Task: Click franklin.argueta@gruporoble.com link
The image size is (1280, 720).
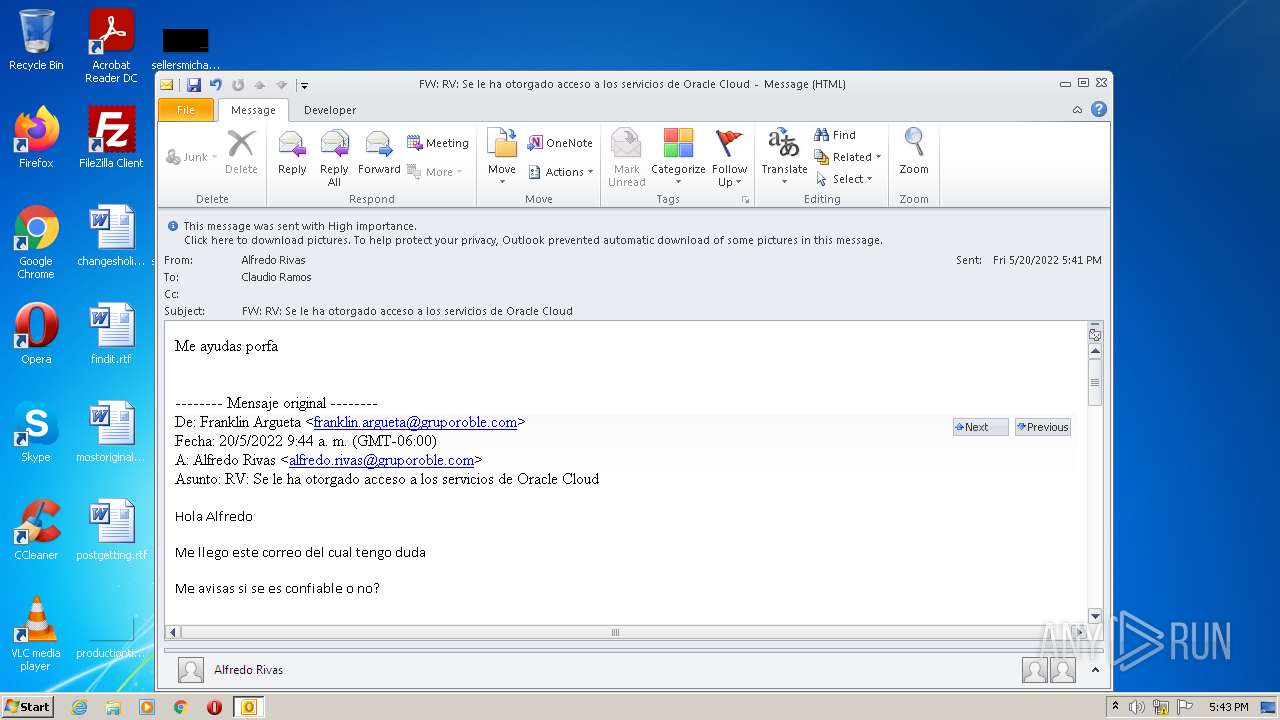Action: [x=415, y=422]
